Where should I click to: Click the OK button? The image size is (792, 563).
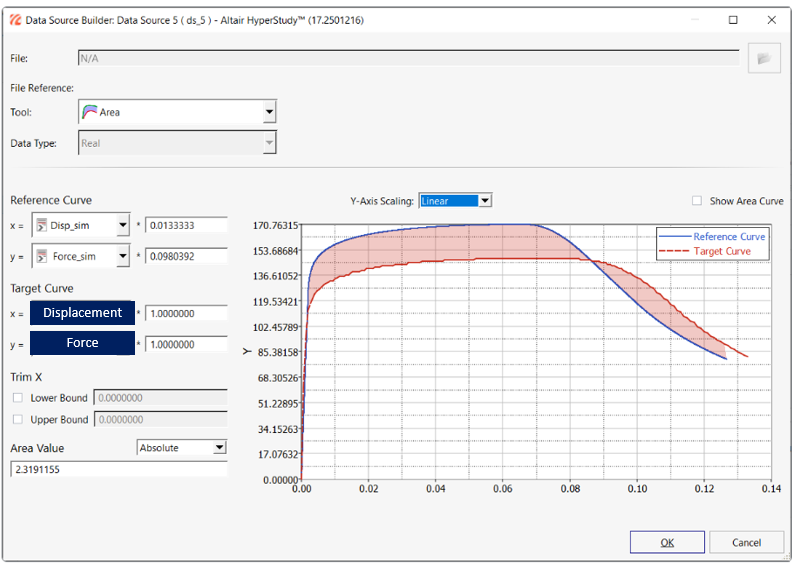pos(667,542)
